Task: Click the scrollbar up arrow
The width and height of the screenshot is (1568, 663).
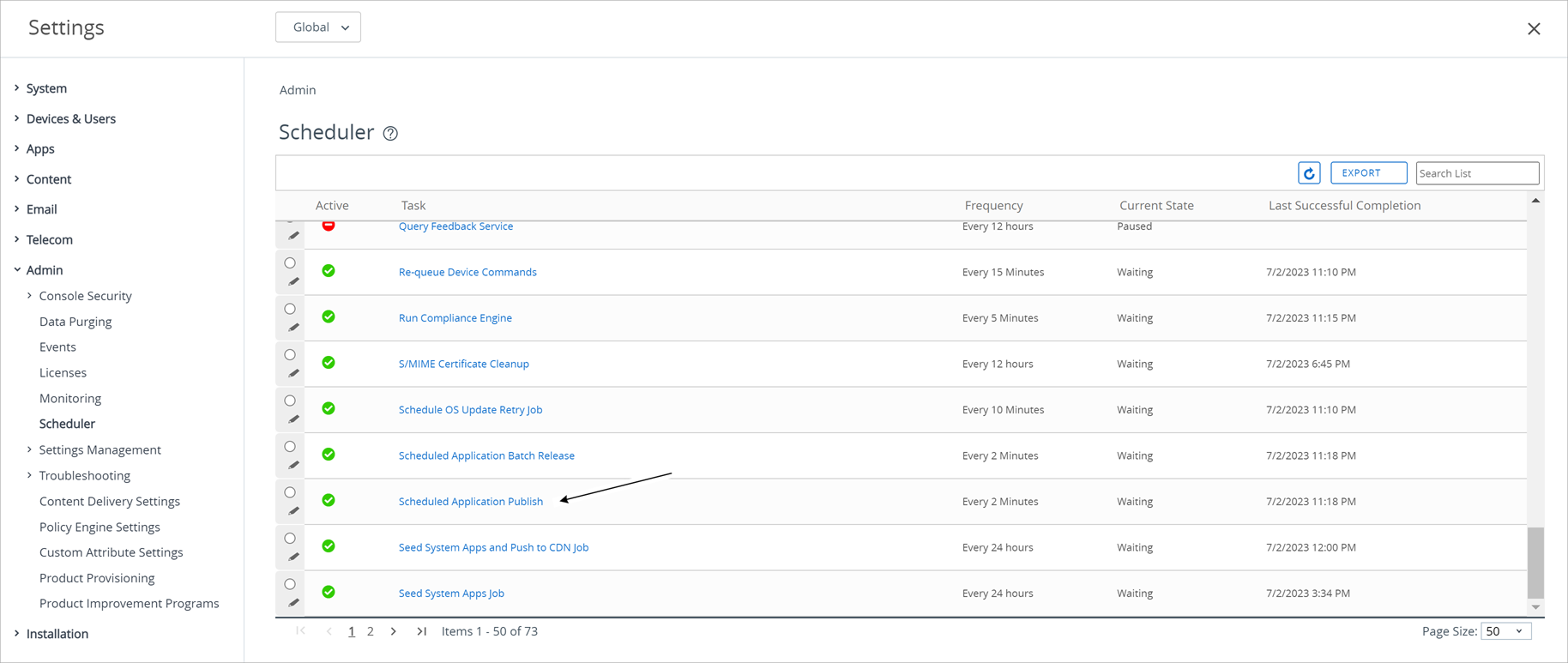Action: click(1535, 201)
